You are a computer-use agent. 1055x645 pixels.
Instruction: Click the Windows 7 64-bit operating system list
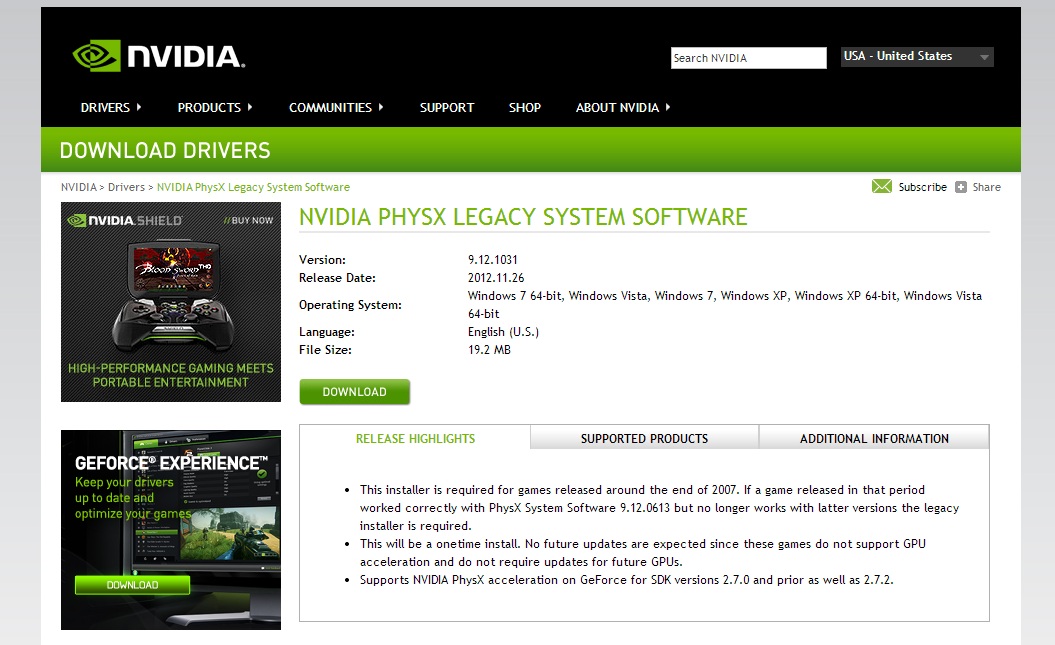pyautogui.click(x=725, y=305)
